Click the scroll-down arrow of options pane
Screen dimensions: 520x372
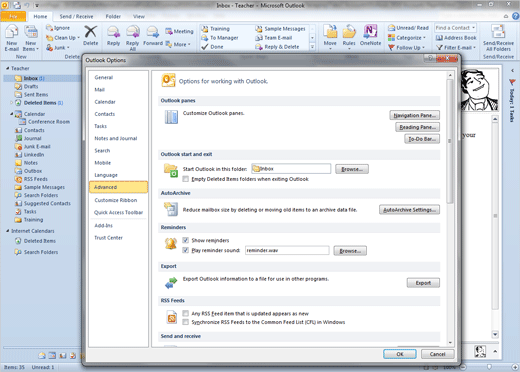[x=450, y=342]
